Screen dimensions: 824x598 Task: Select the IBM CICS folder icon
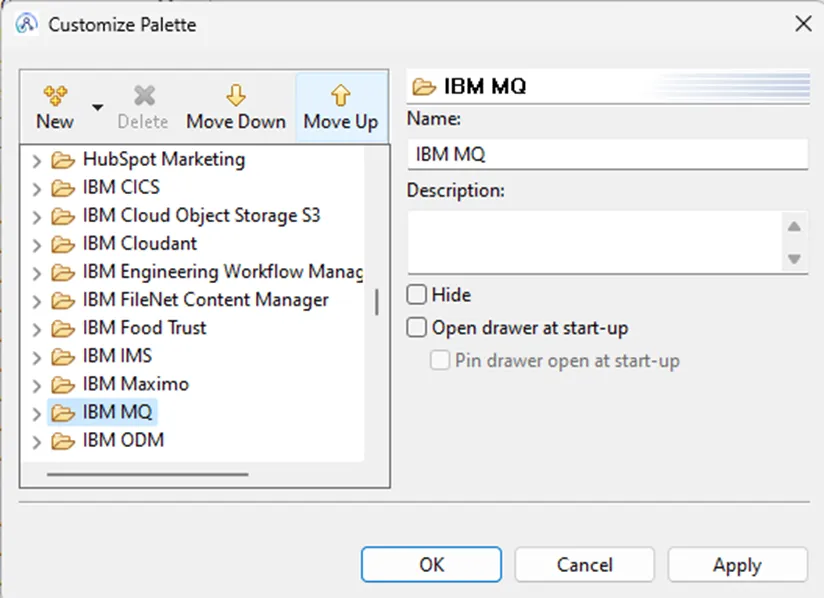coord(63,188)
